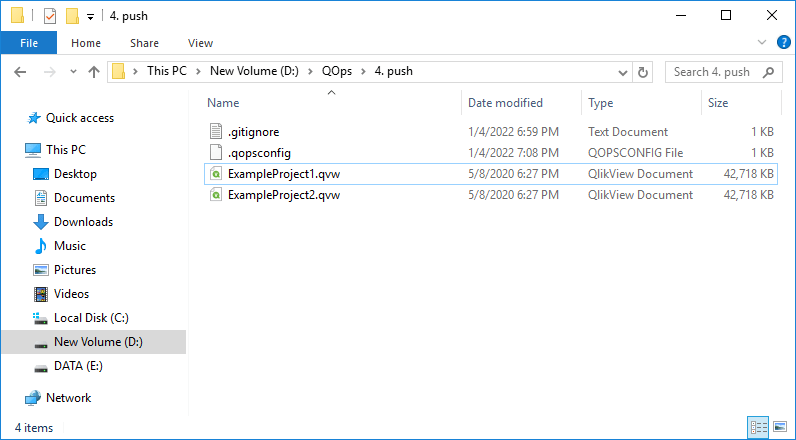Screen dimensions: 796x440
Task: Expand the ribbon with chevron
Action: [x=761, y=43]
